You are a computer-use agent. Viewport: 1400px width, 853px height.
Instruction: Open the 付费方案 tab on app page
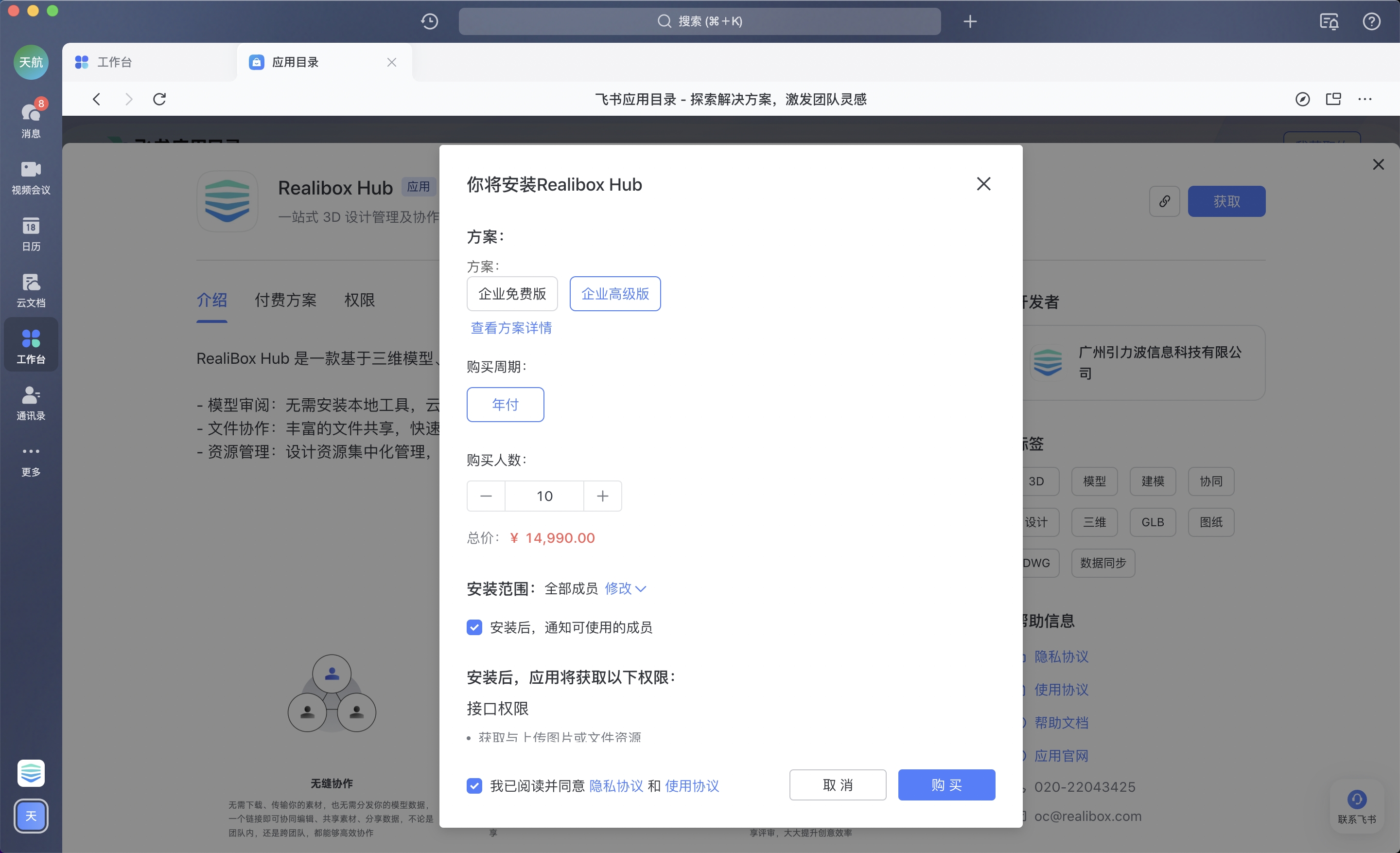pyautogui.click(x=285, y=300)
